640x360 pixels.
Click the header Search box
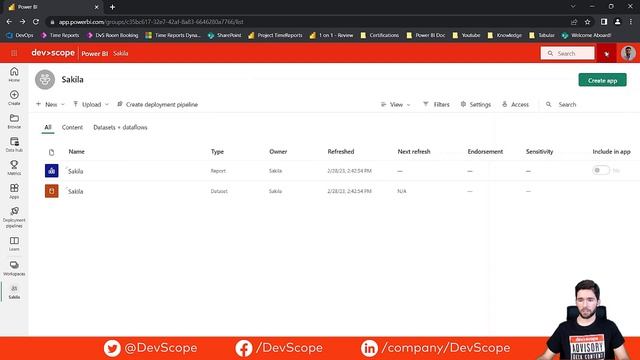pyautogui.click(x=568, y=53)
